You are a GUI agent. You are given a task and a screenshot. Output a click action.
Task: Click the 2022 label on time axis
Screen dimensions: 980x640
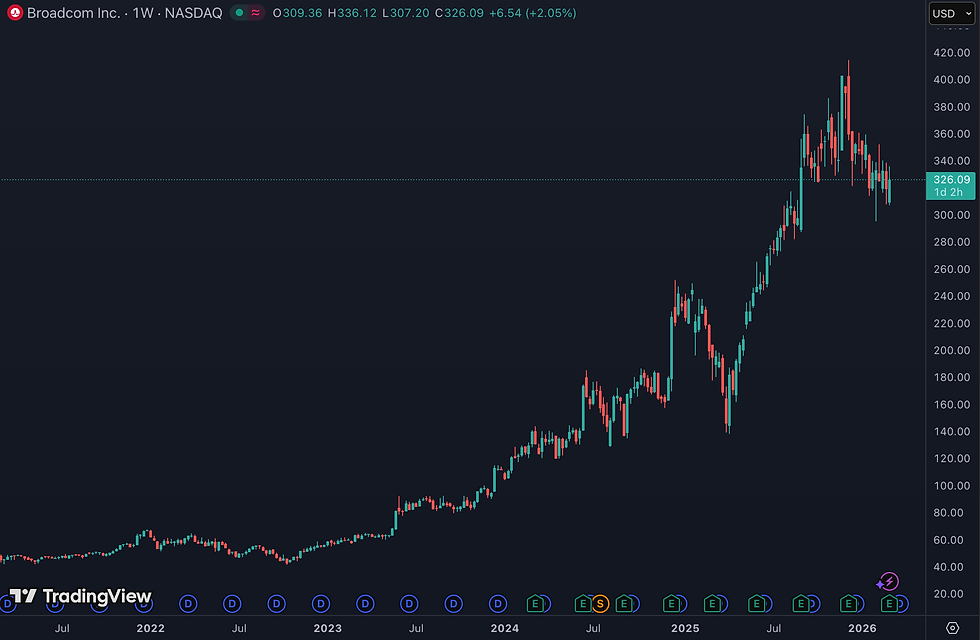(151, 628)
